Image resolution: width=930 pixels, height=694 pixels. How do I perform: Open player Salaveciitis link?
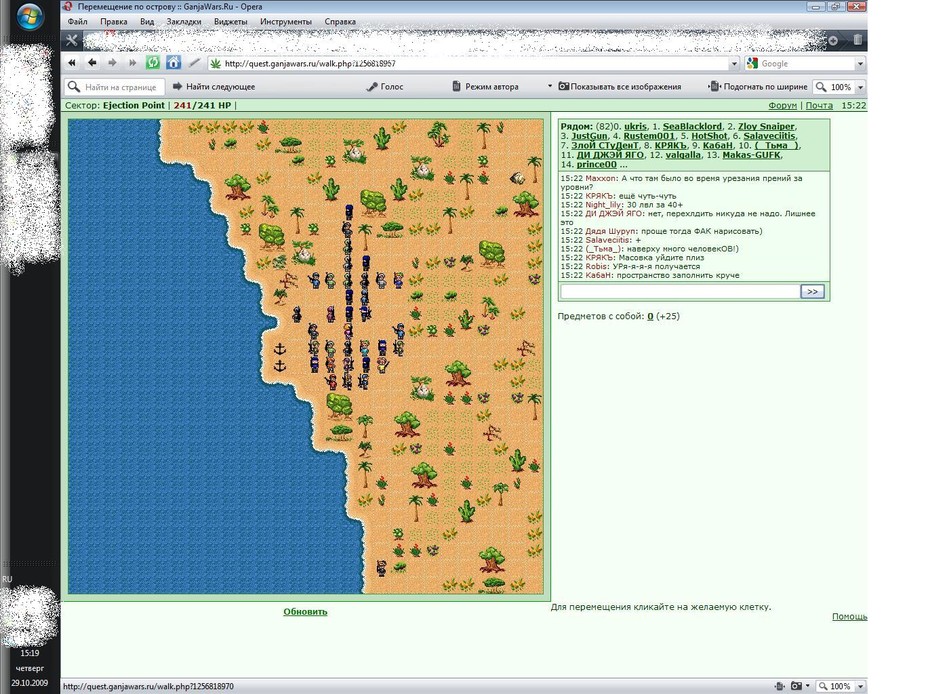tap(769, 136)
